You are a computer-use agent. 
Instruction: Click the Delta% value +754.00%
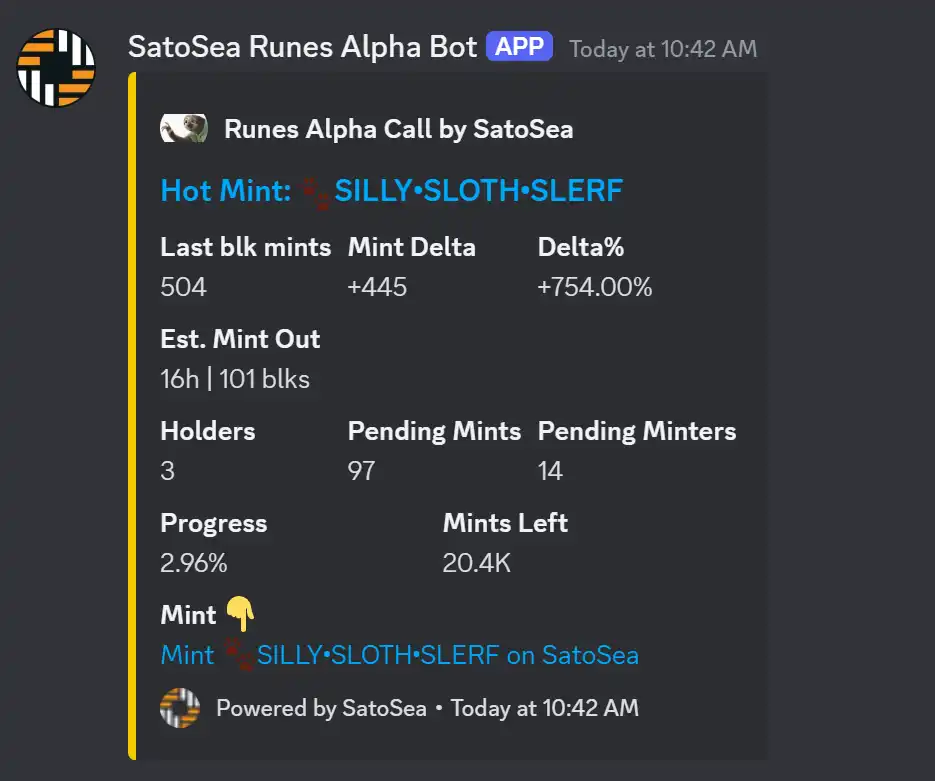[595, 287]
